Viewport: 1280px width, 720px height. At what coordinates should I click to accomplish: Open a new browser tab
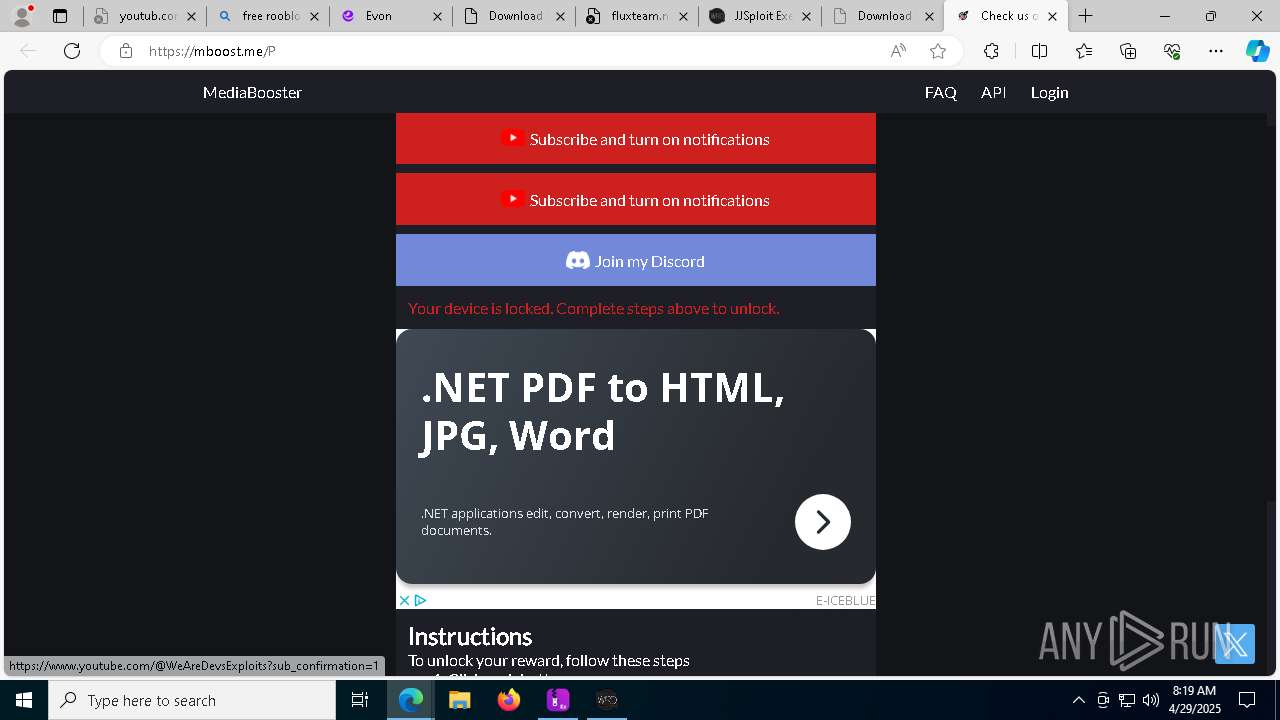(1086, 16)
